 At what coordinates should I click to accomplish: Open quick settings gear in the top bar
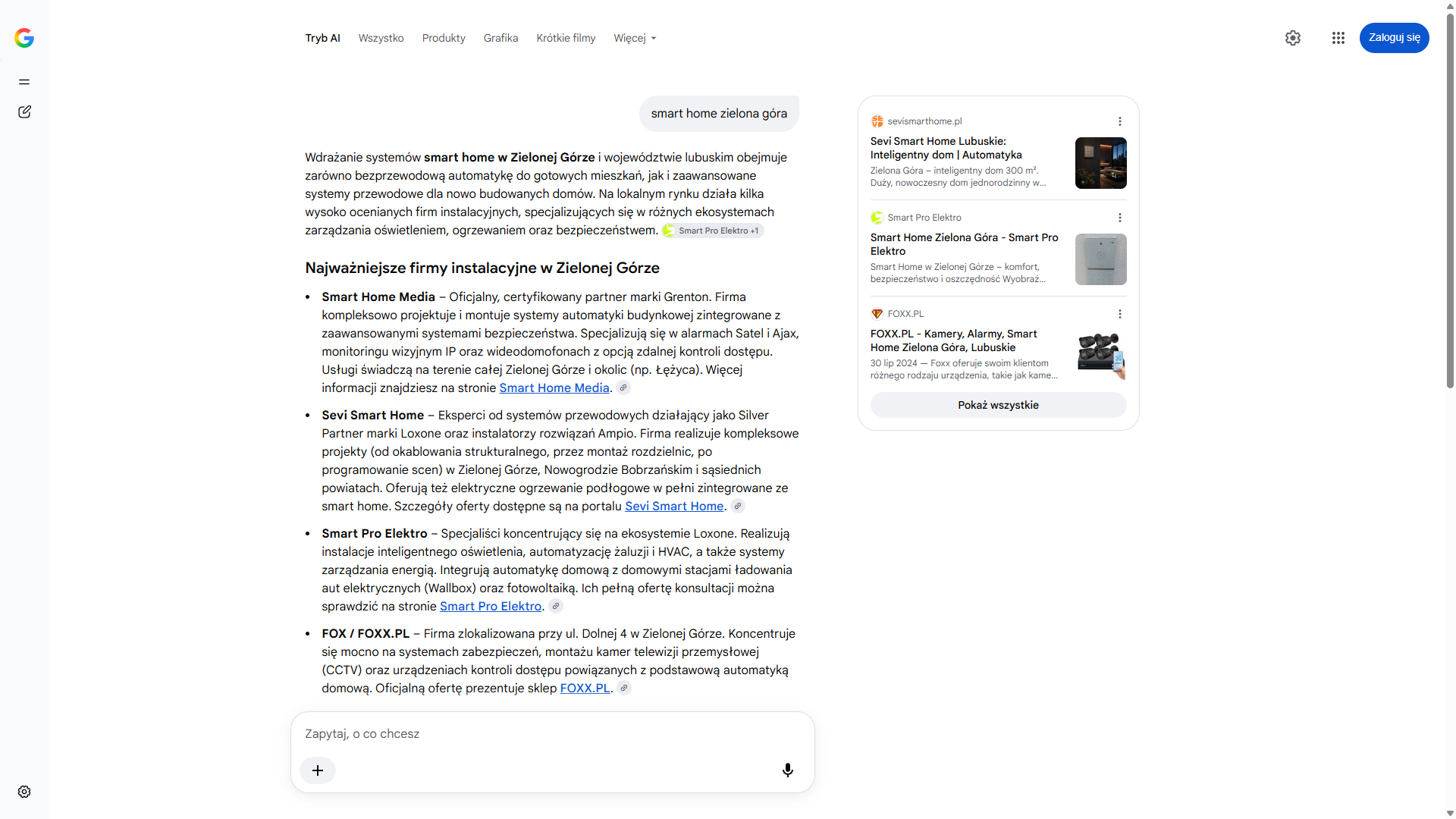[1293, 38]
